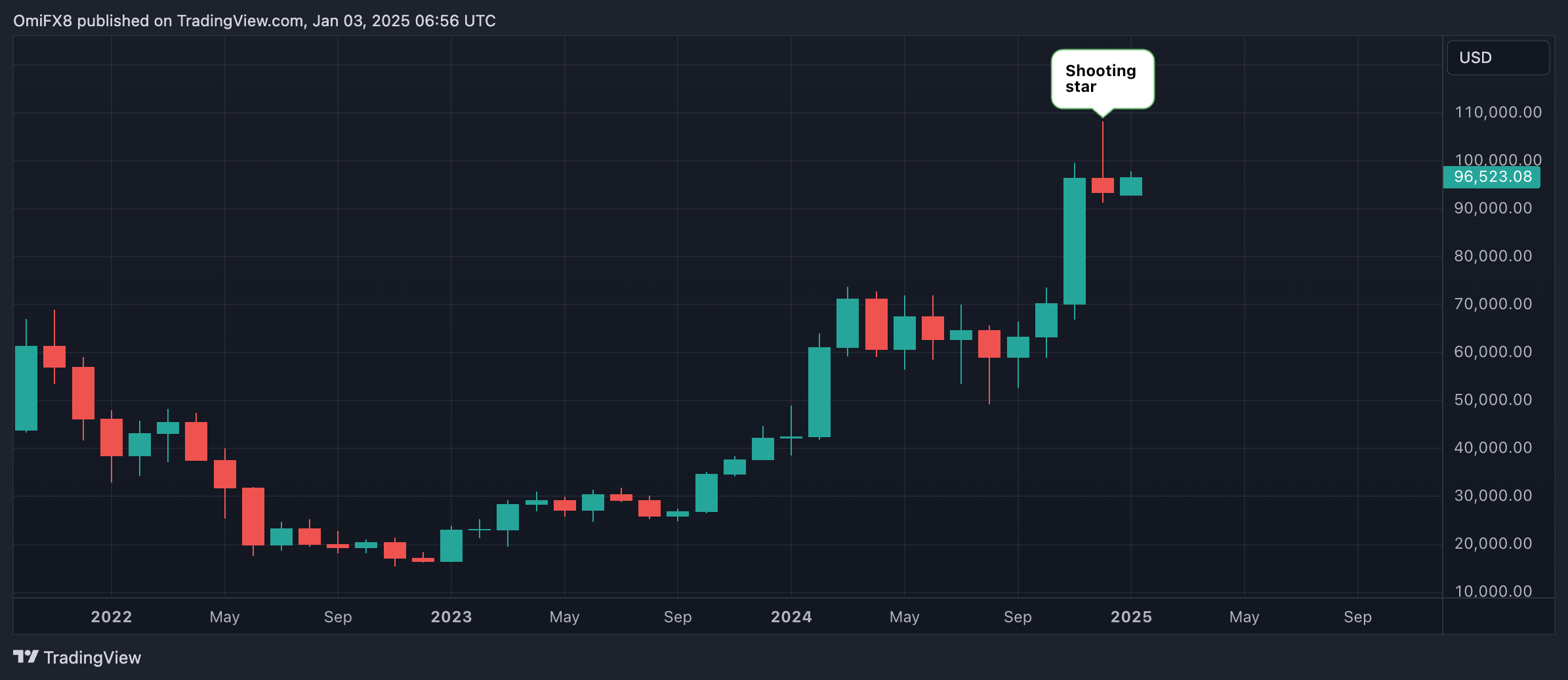Click the 70,000.00 price scale label
Viewport: 1568px width, 680px height.
click(1493, 304)
